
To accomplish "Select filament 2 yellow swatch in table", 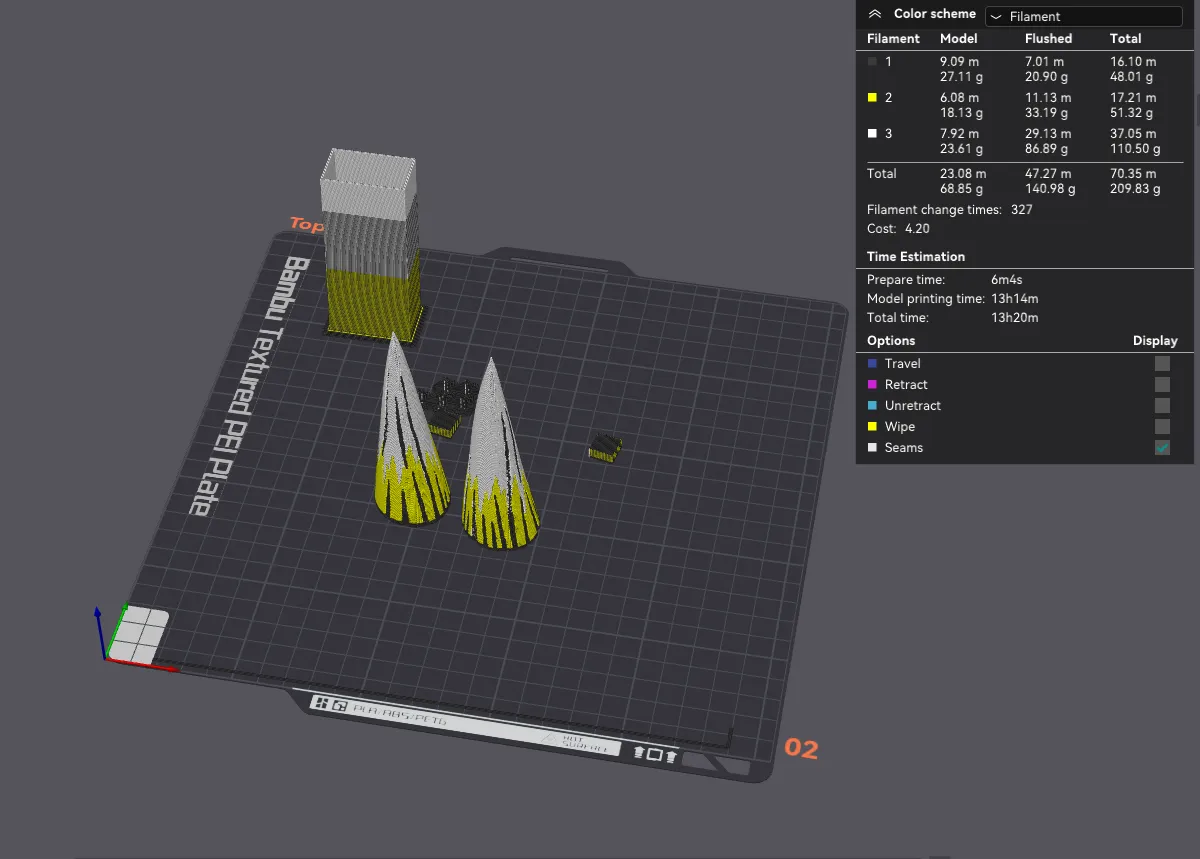I will pos(872,98).
